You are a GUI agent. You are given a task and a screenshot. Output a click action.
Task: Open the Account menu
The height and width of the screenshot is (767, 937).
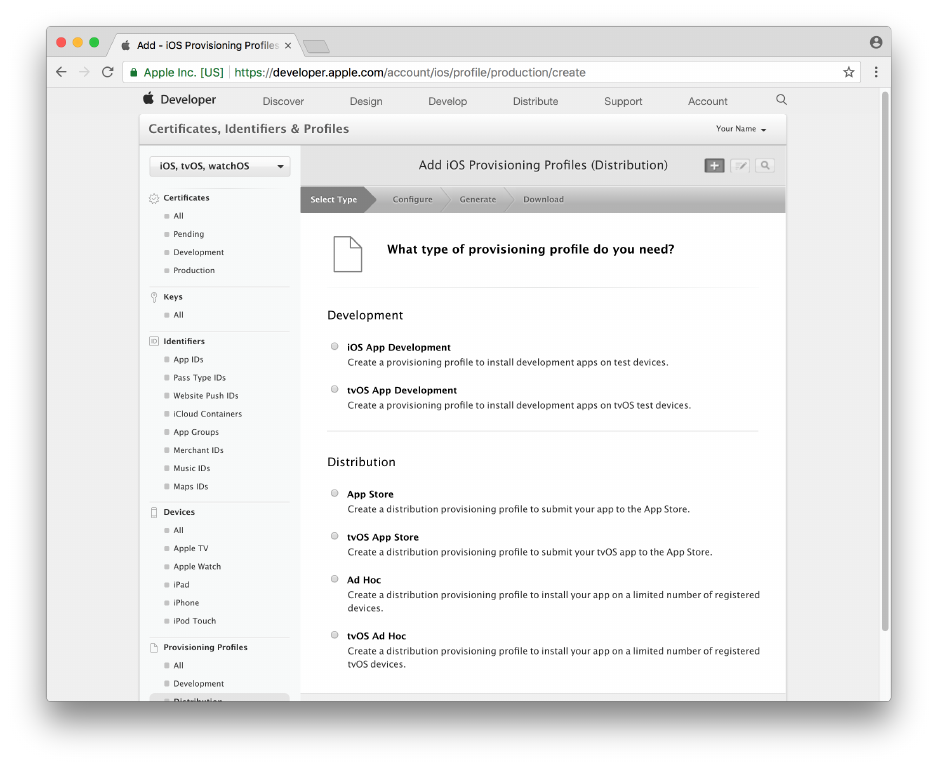[708, 102]
